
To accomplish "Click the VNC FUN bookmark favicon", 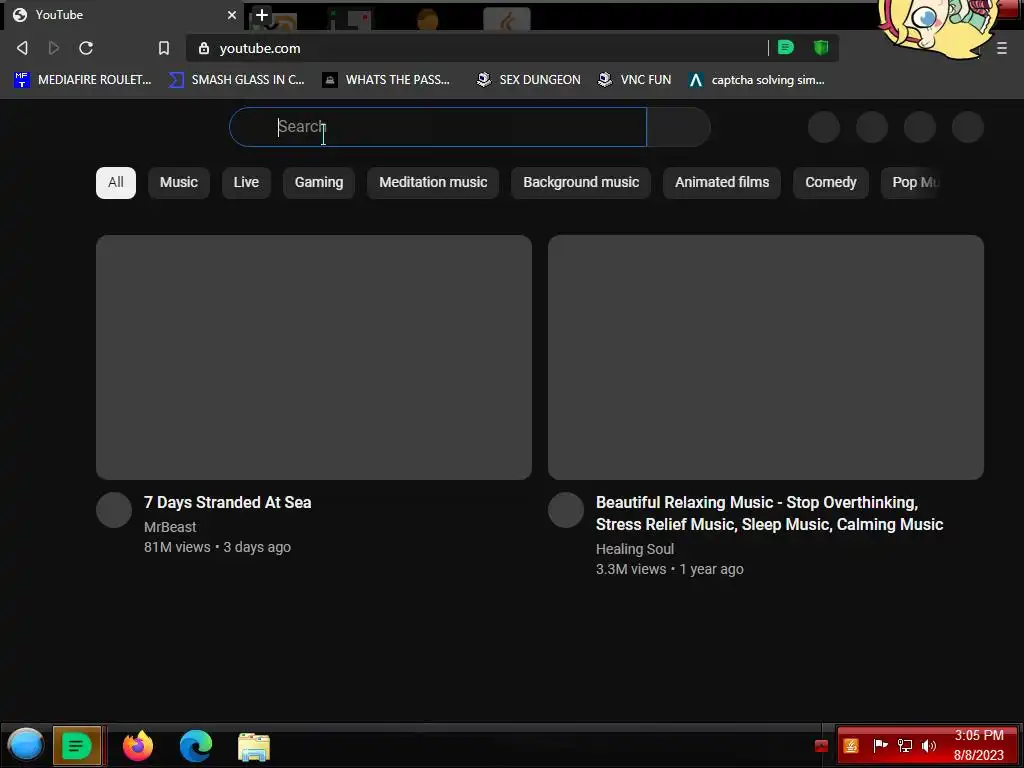I will [x=605, y=80].
